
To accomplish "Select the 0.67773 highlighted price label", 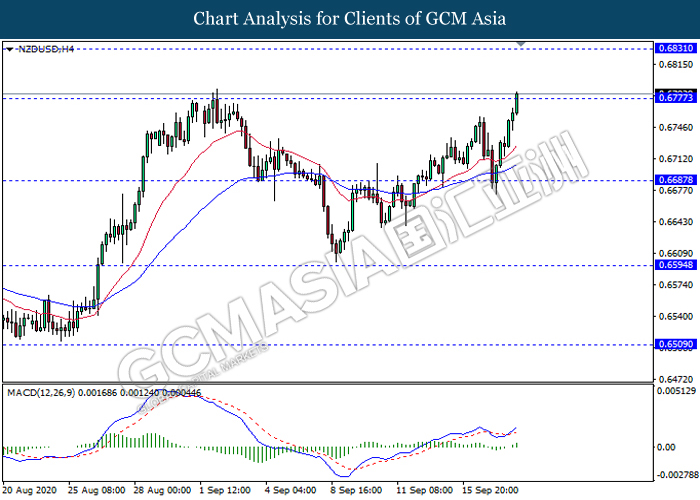I will pos(676,98).
